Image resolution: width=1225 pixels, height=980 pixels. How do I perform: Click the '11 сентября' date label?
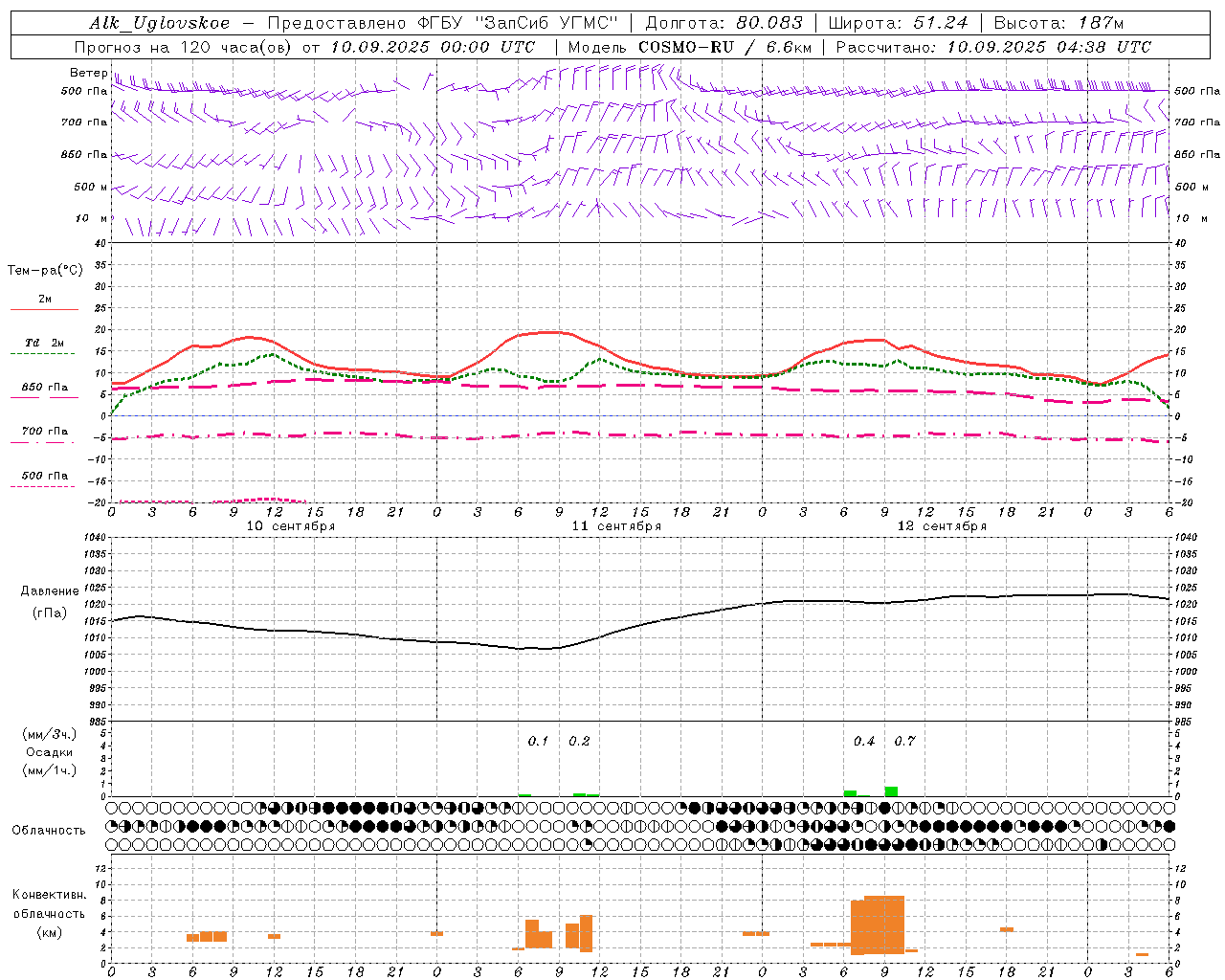[x=616, y=526]
